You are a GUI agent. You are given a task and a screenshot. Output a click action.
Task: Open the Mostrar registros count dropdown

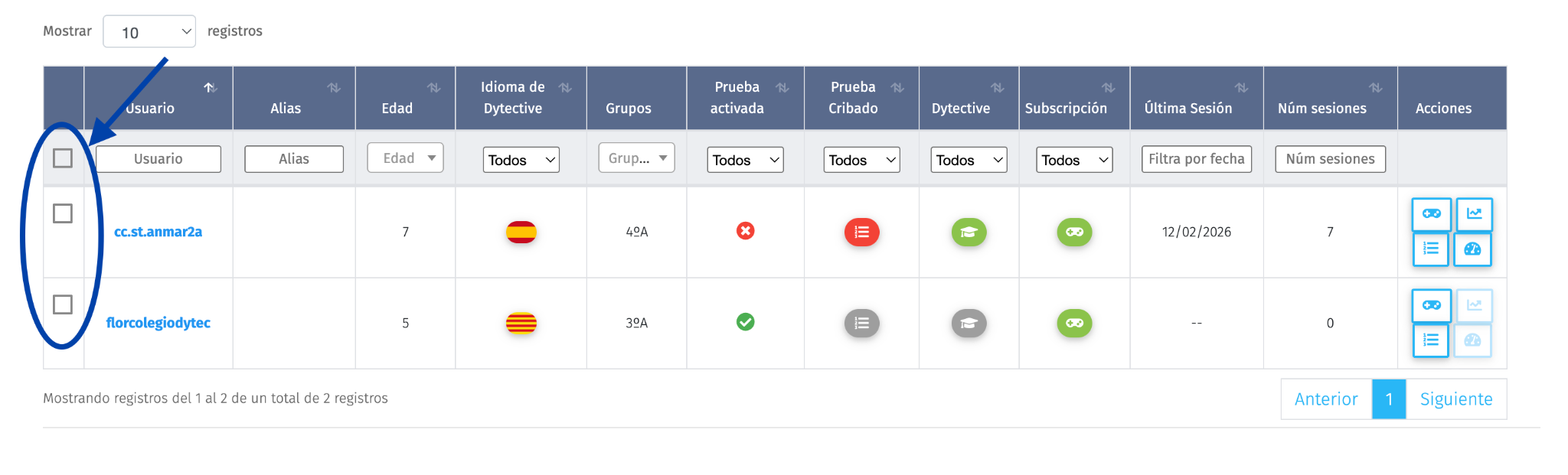(x=149, y=32)
